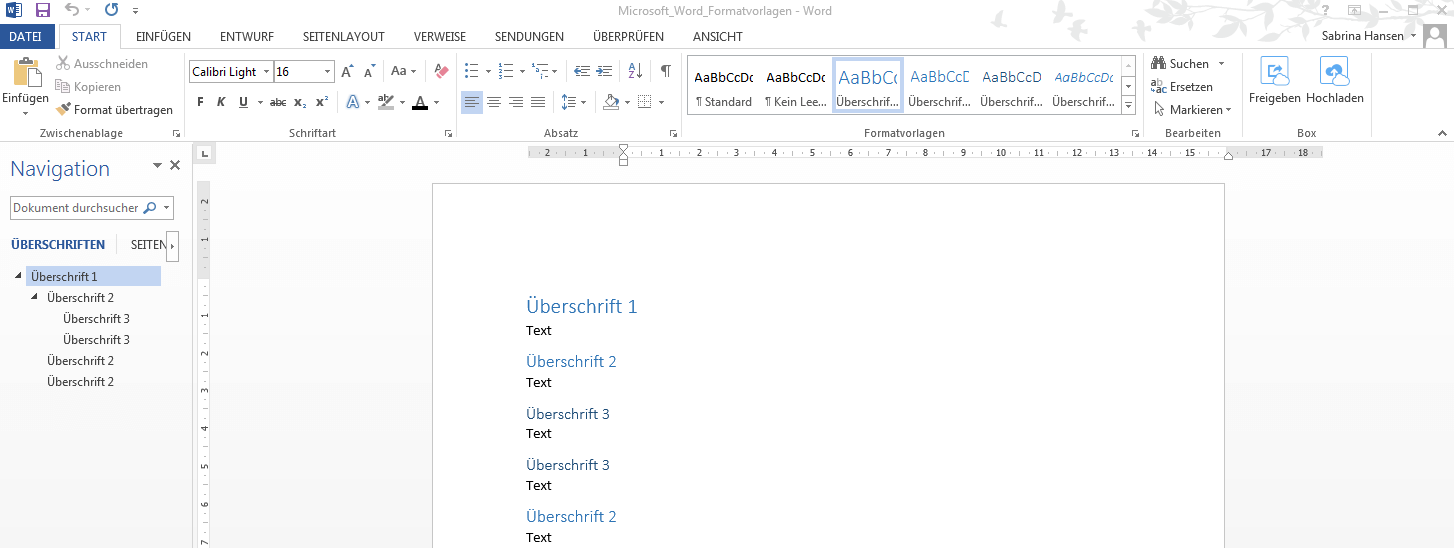The image size is (1454, 548).
Task: Click the text effects glowing A icon
Action: 352,102
